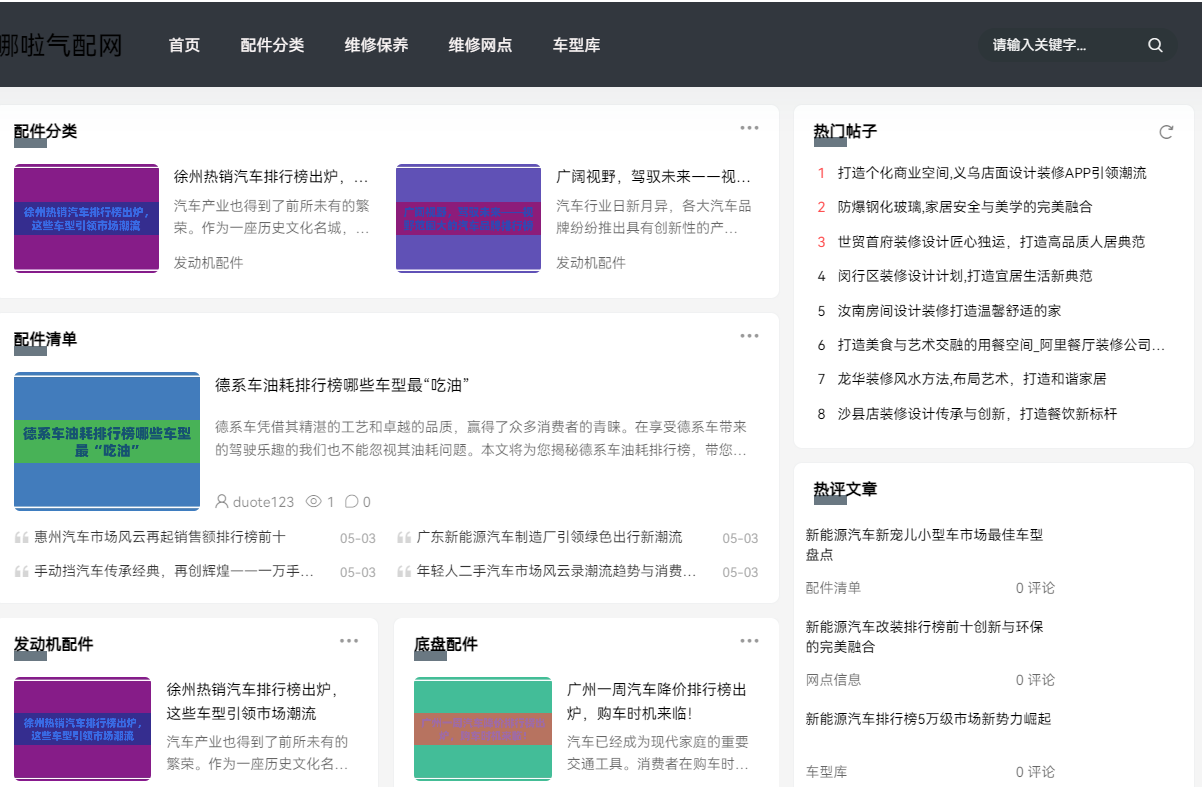Open the 配件分类 section more options
This screenshot has width=1202, height=787.
(x=749, y=128)
